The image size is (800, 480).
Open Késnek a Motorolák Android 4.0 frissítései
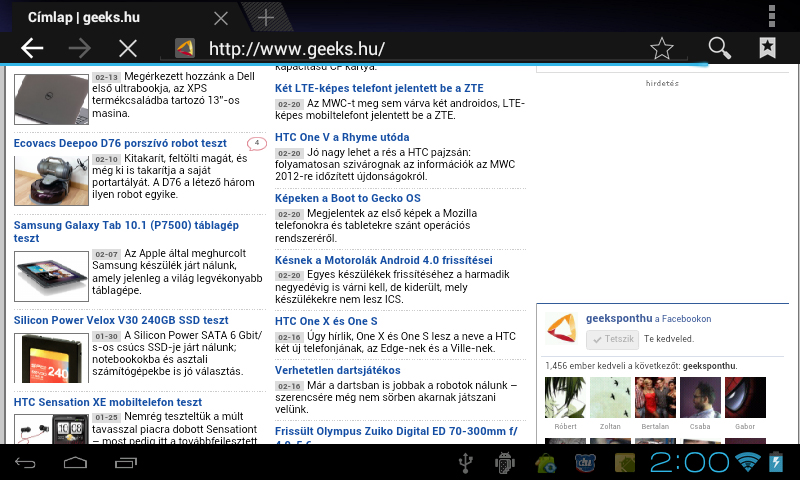[384, 260]
